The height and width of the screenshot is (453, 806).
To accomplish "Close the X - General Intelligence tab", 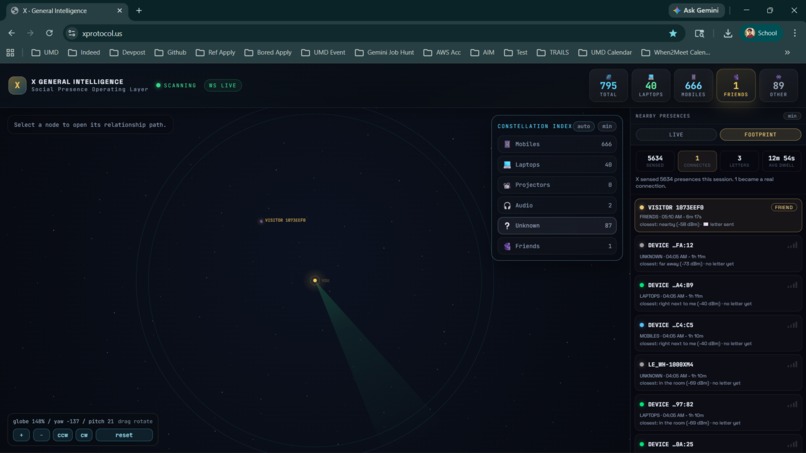I will (120, 10).
